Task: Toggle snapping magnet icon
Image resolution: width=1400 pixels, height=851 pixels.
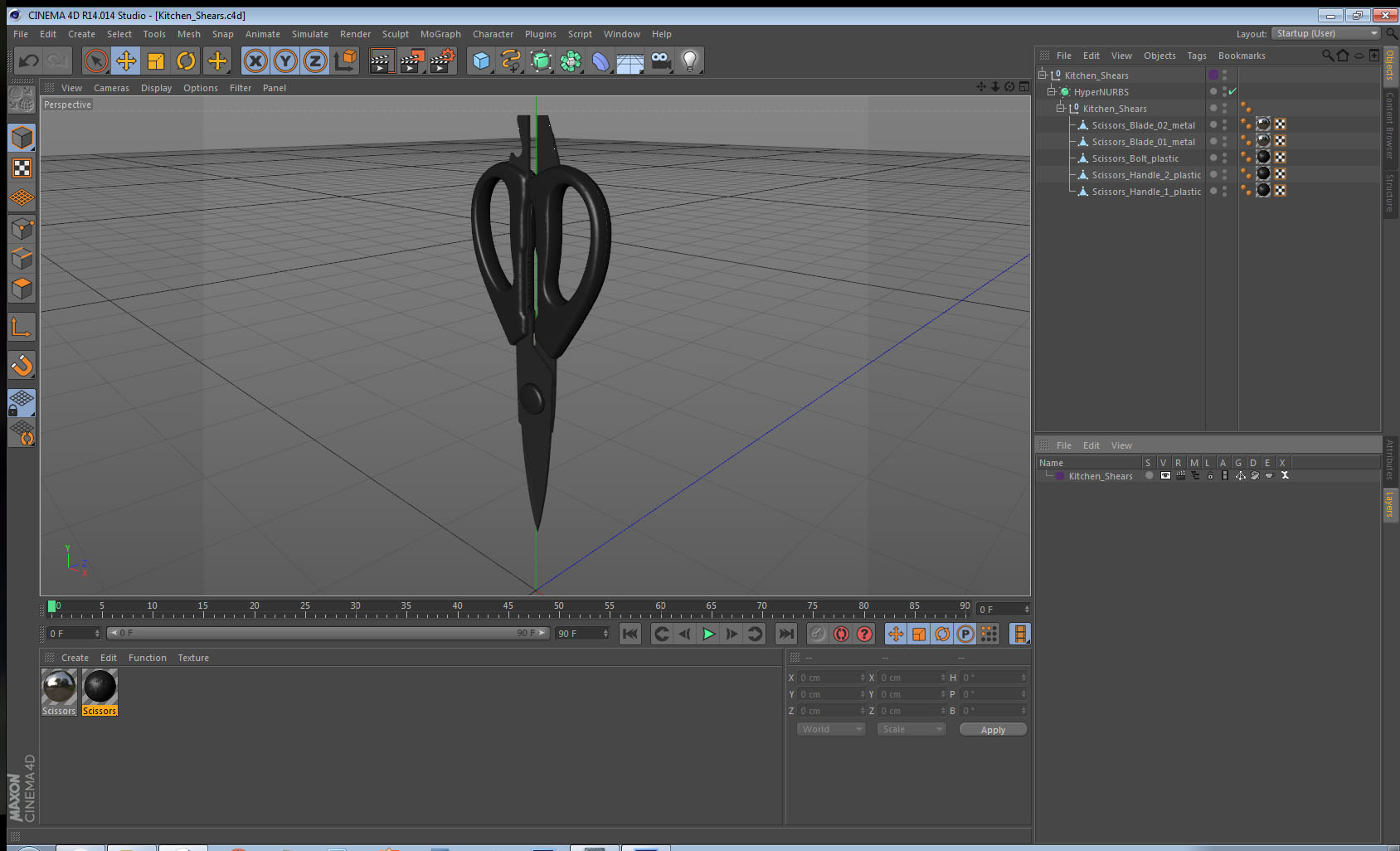Action: click(x=22, y=365)
